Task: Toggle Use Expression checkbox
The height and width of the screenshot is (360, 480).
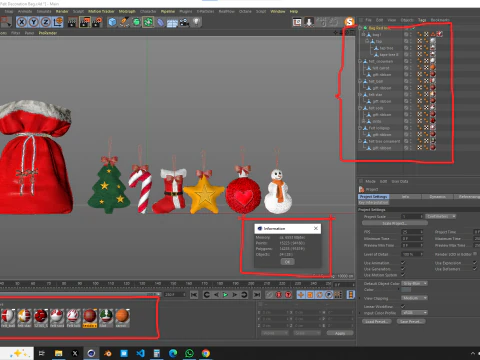Action: tap(475, 263)
